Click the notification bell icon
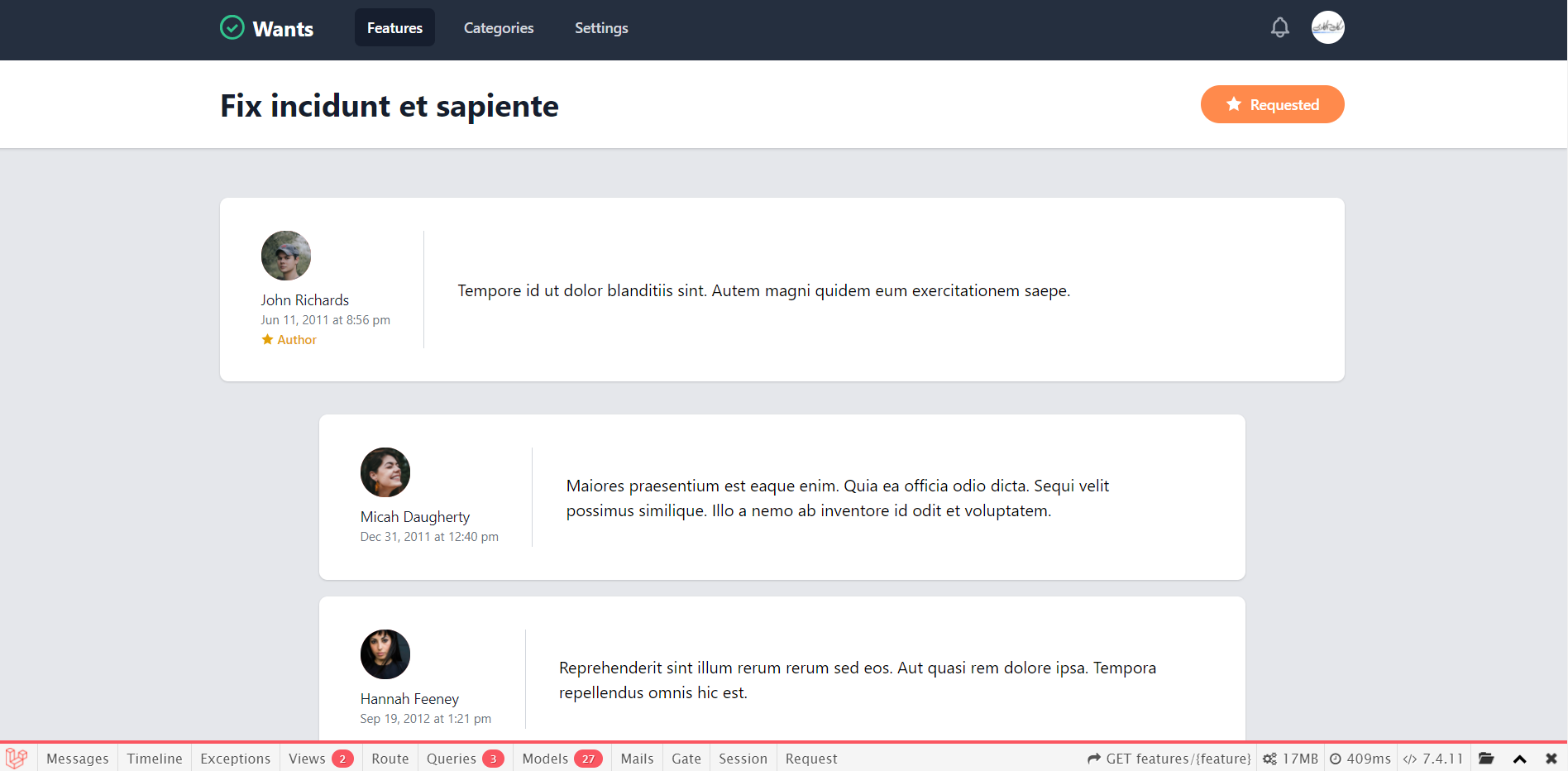Screen dimensions: 1568x771 tap(1279, 28)
